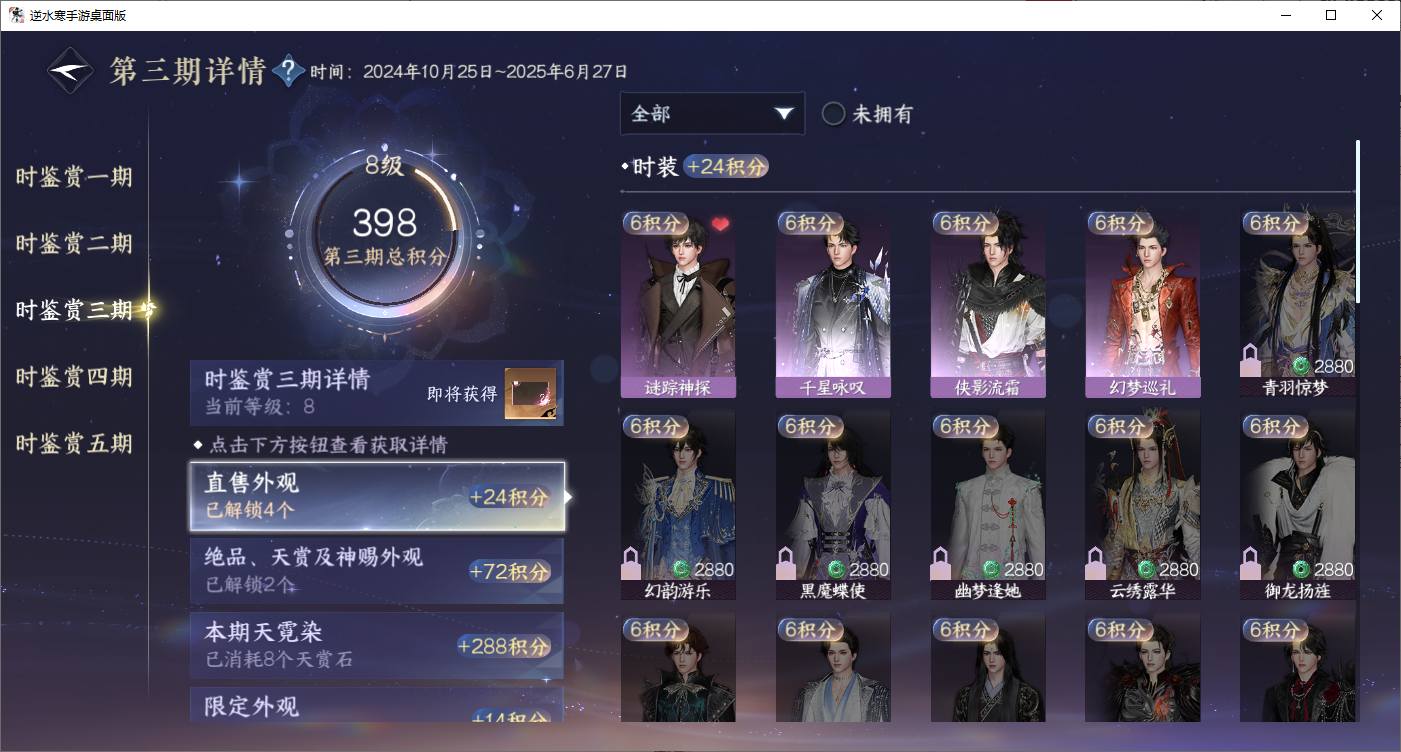Switch to 时鉴赏一期 tab
Screen dimensions: 1401x752
74,178
